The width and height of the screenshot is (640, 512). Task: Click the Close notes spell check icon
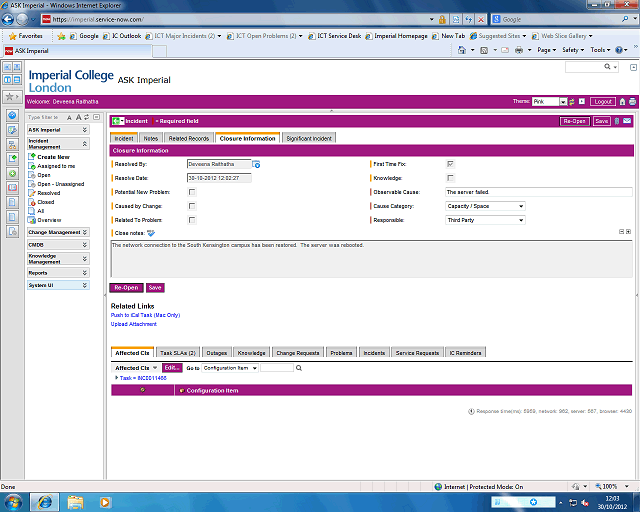(x=151, y=232)
